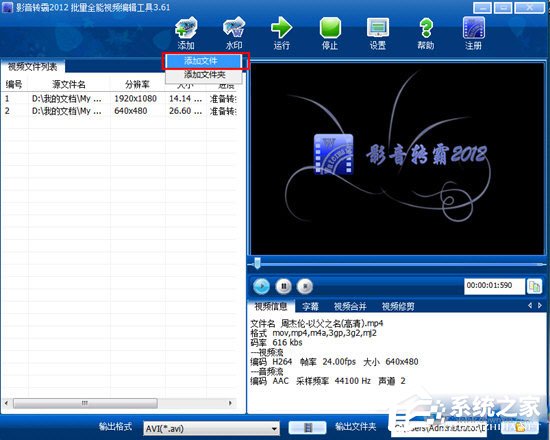Pause the video preview
Screen dimensions: 550x440
(x=284, y=286)
